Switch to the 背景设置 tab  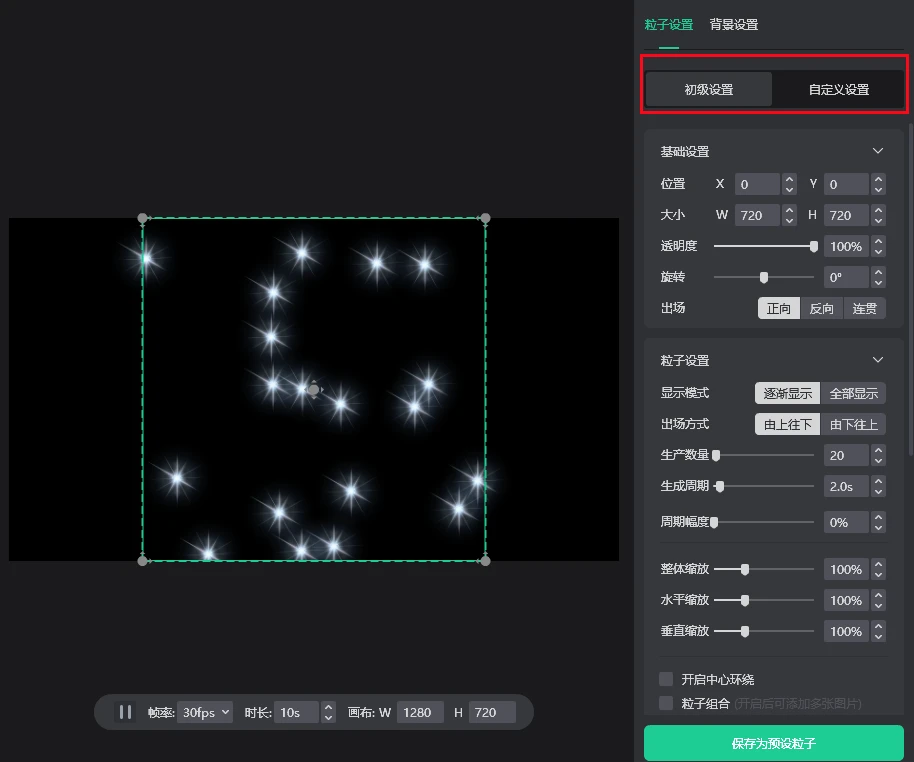tap(735, 24)
